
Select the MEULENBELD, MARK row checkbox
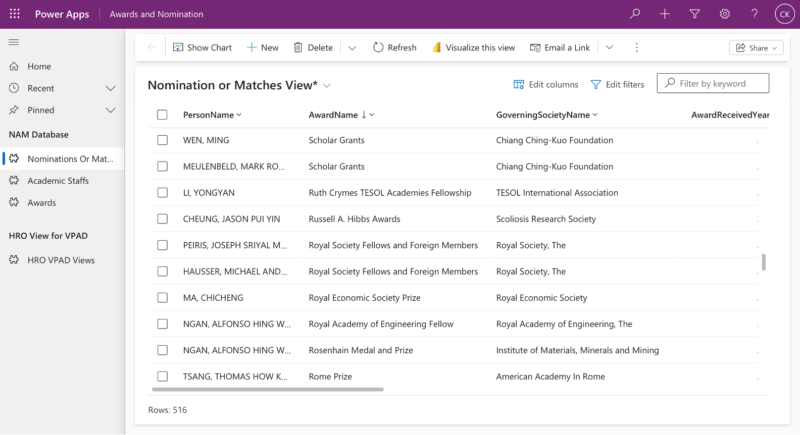coord(162,166)
